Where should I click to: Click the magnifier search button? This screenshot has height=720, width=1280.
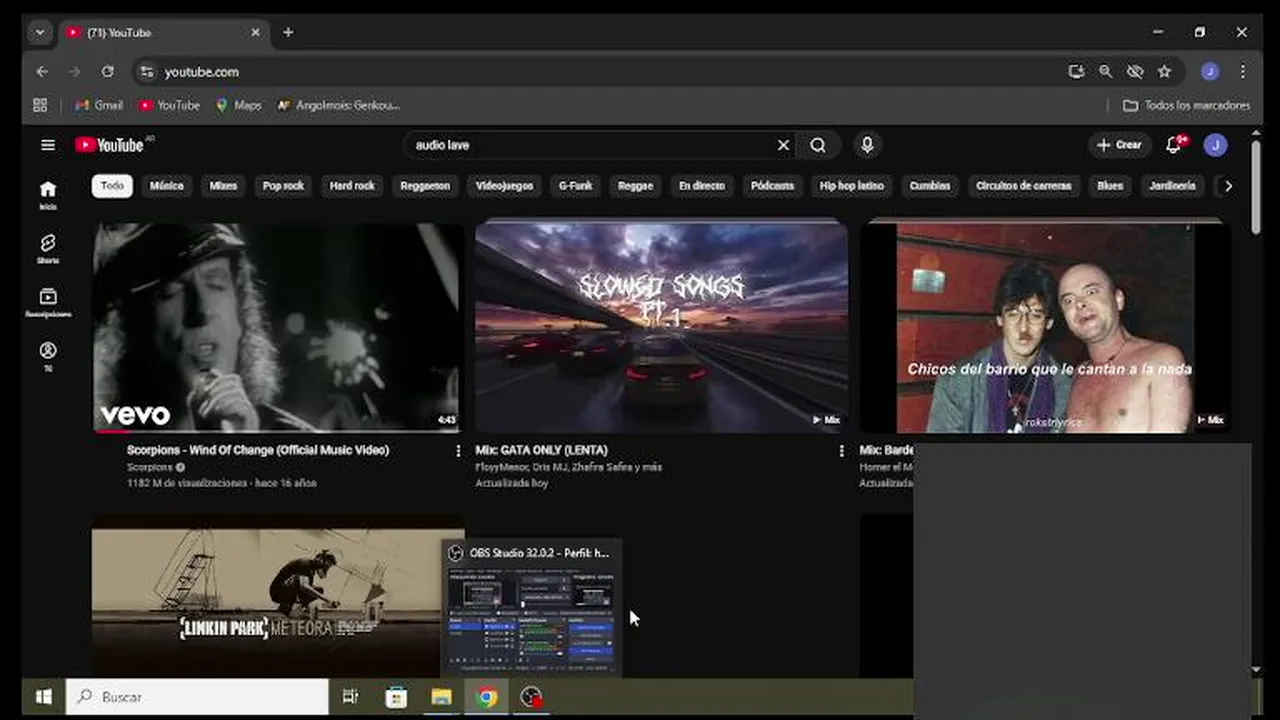click(818, 145)
